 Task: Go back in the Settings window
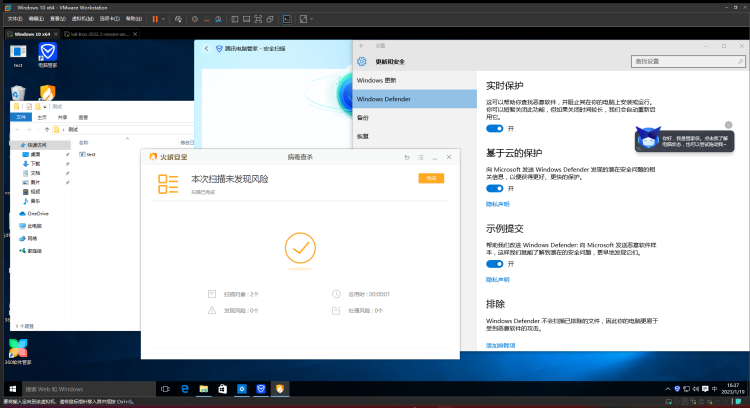pos(362,46)
